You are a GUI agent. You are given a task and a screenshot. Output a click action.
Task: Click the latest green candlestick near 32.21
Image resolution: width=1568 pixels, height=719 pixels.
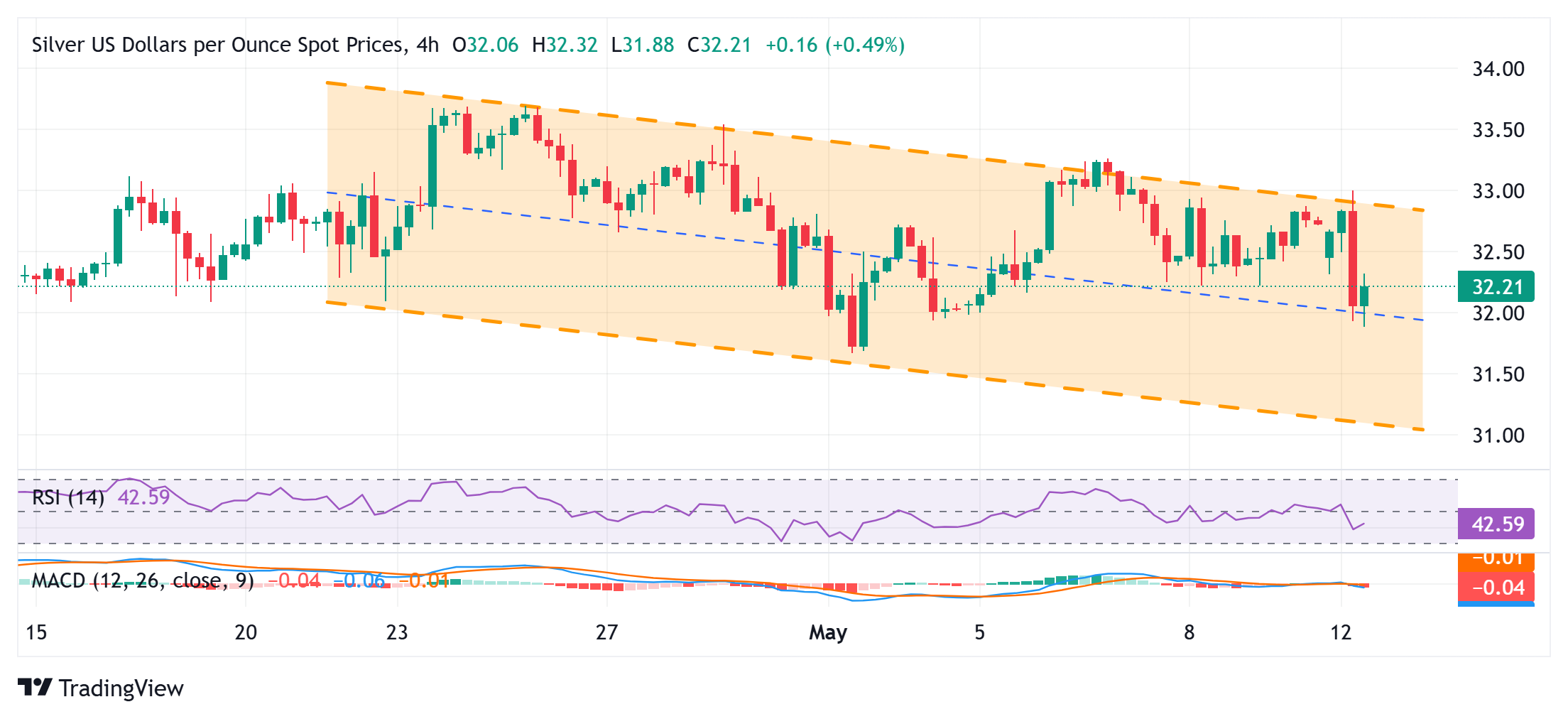click(1364, 296)
